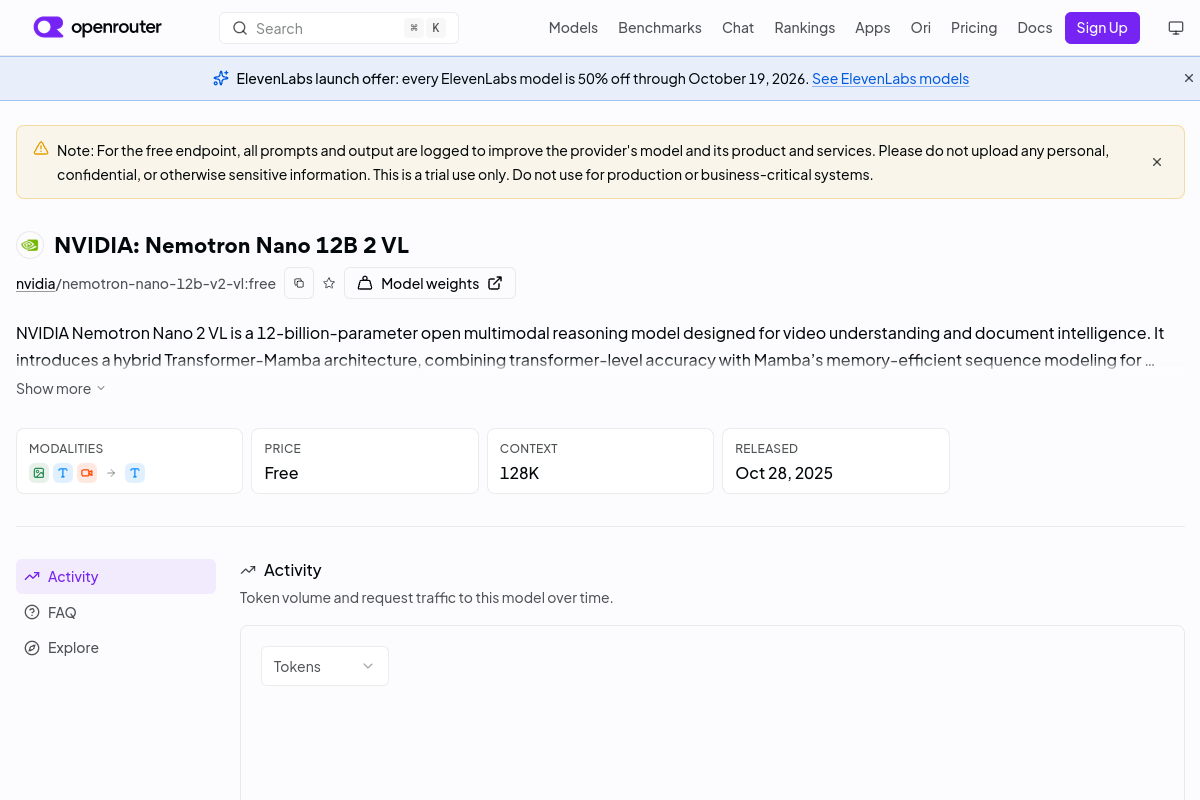Toggle the display theme monitor icon

point(1176,28)
